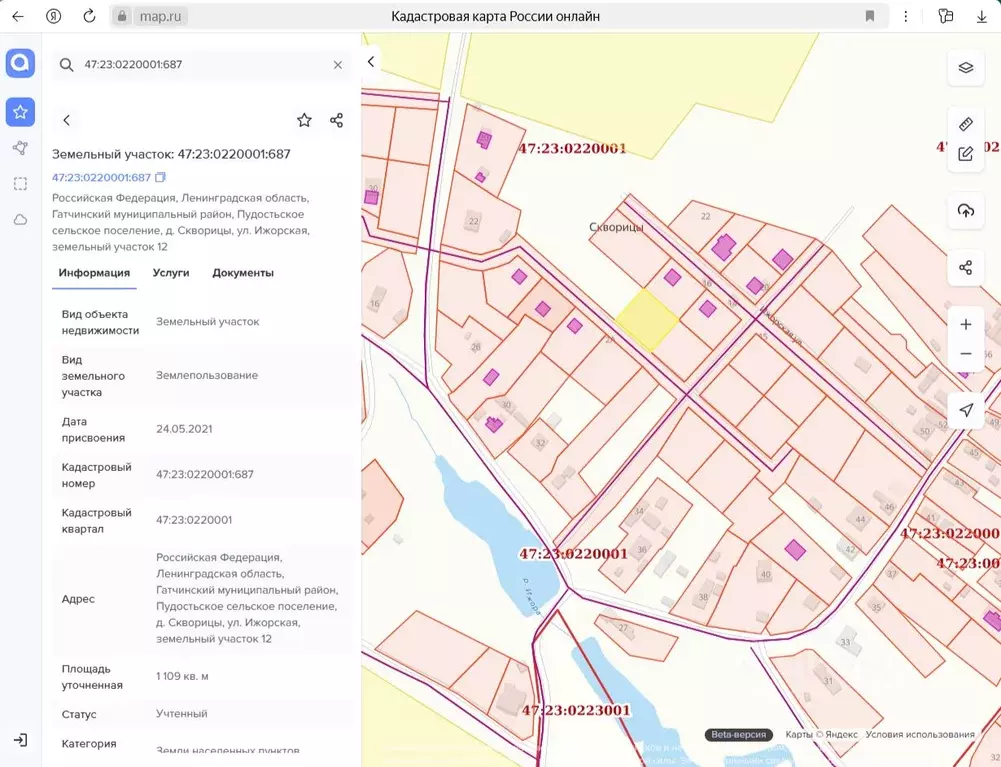
Task: Clear the search field text
Action: point(338,65)
